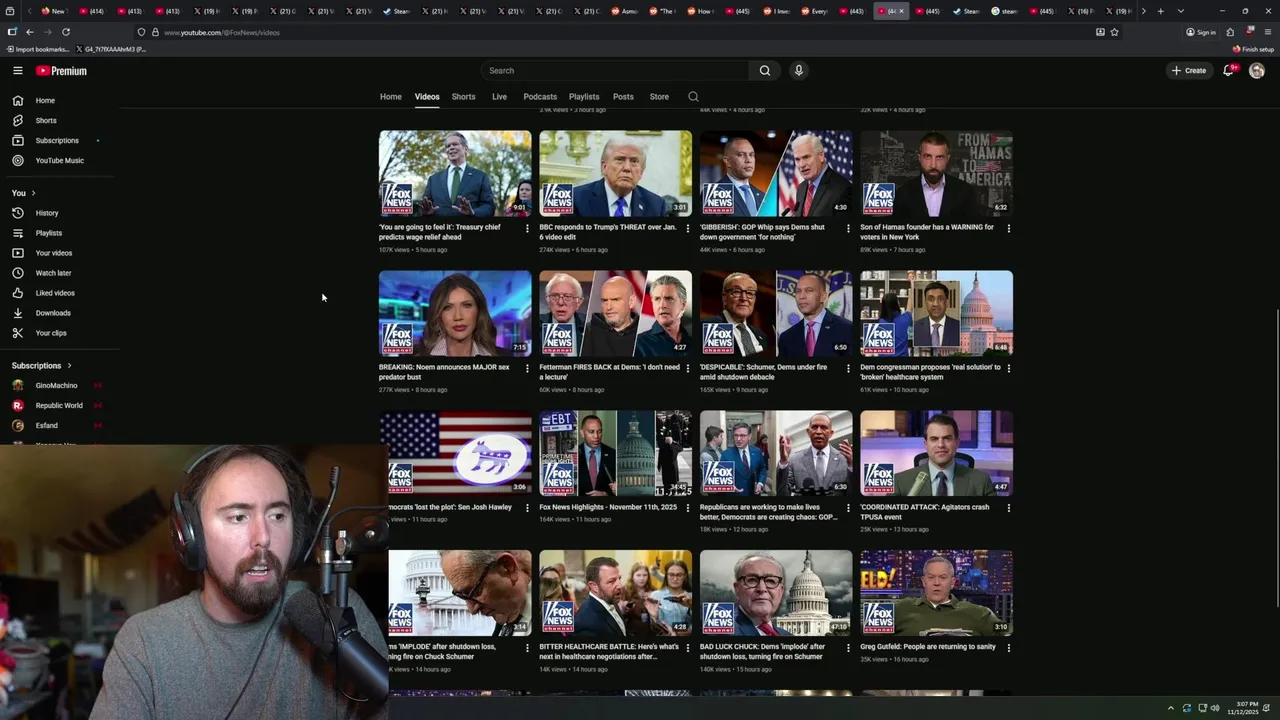Bookmark this page with the star icon
Image resolution: width=1280 pixels, height=720 pixels.
[x=1114, y=32]
